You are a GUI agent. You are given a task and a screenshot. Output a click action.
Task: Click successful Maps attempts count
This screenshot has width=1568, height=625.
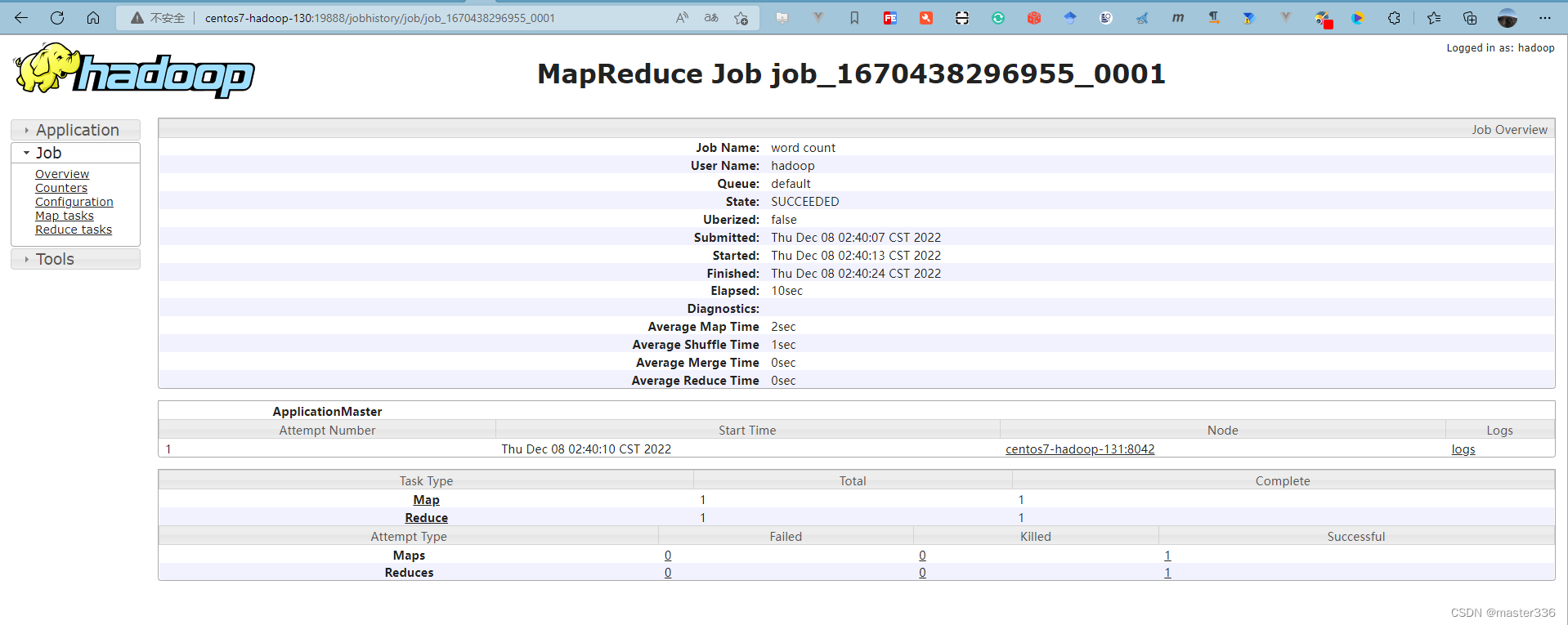[1167, 556]
